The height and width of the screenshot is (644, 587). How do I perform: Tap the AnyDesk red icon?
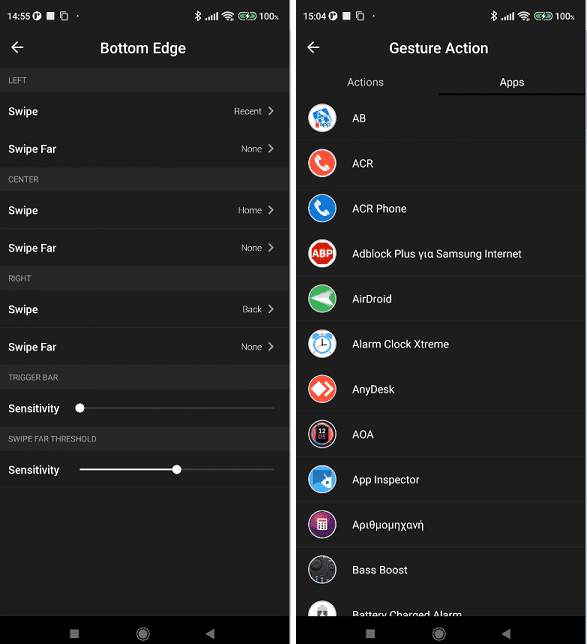[322, 389]
